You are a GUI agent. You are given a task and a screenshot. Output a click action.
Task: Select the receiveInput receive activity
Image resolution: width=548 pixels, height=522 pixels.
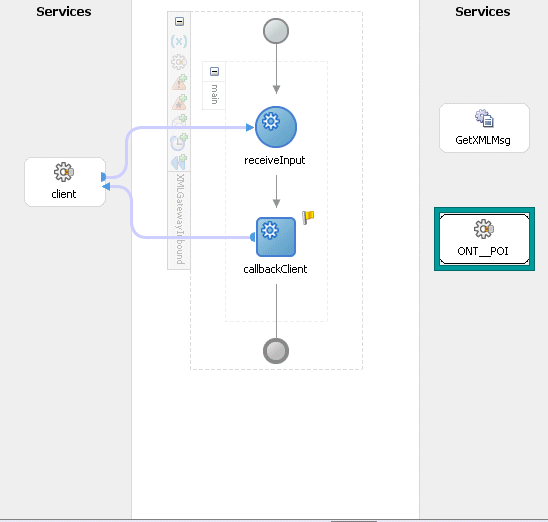[276, 127]
